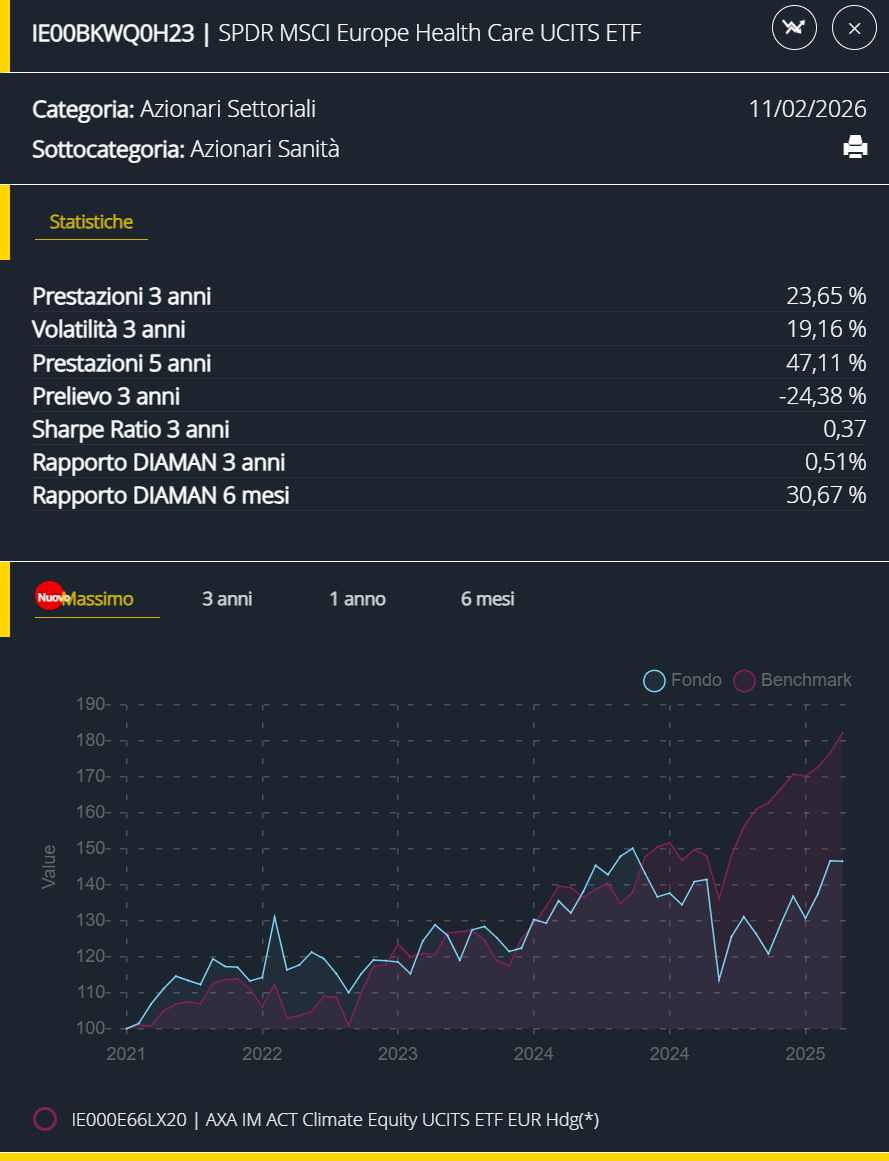Select the Prestazioni 3 anni row

[449, 296]
